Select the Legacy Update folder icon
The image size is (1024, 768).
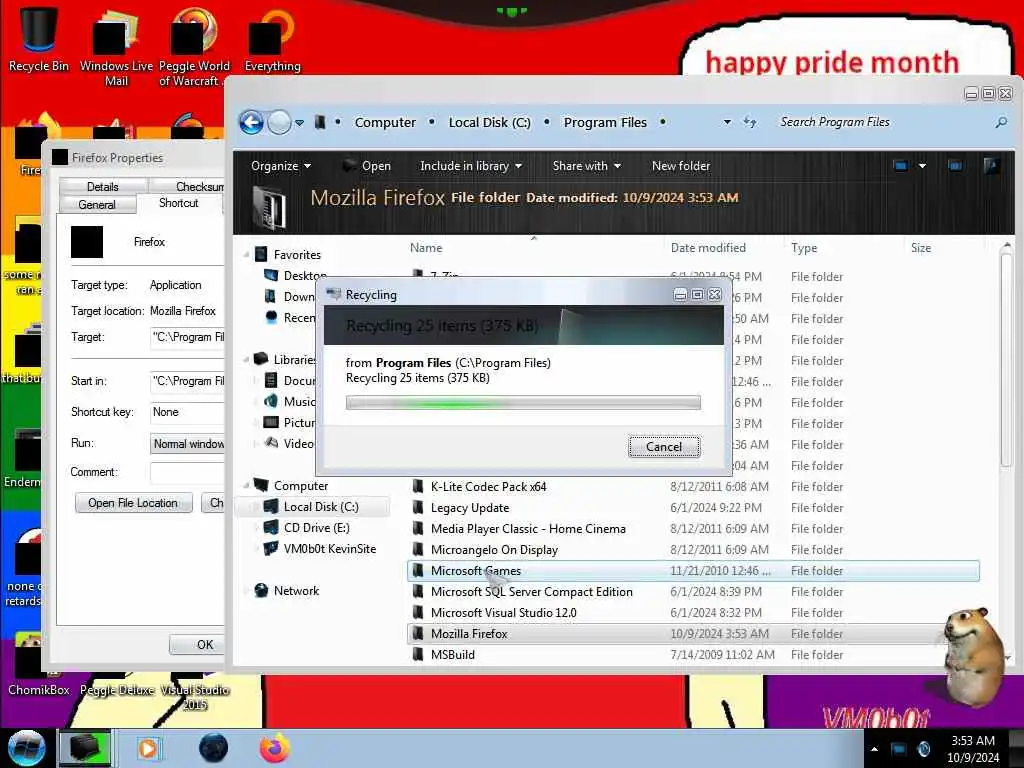418,507
